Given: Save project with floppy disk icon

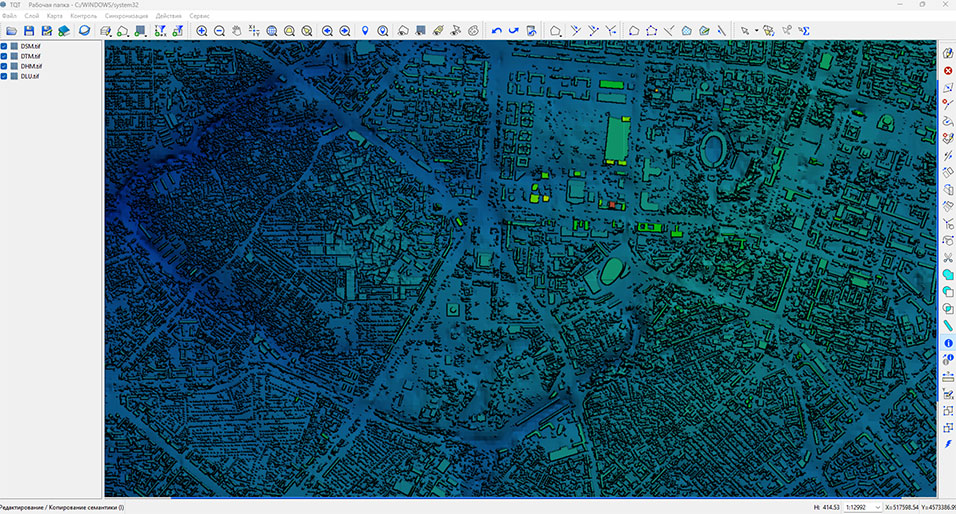Looking at the screenshot, I should click(29, 30).
